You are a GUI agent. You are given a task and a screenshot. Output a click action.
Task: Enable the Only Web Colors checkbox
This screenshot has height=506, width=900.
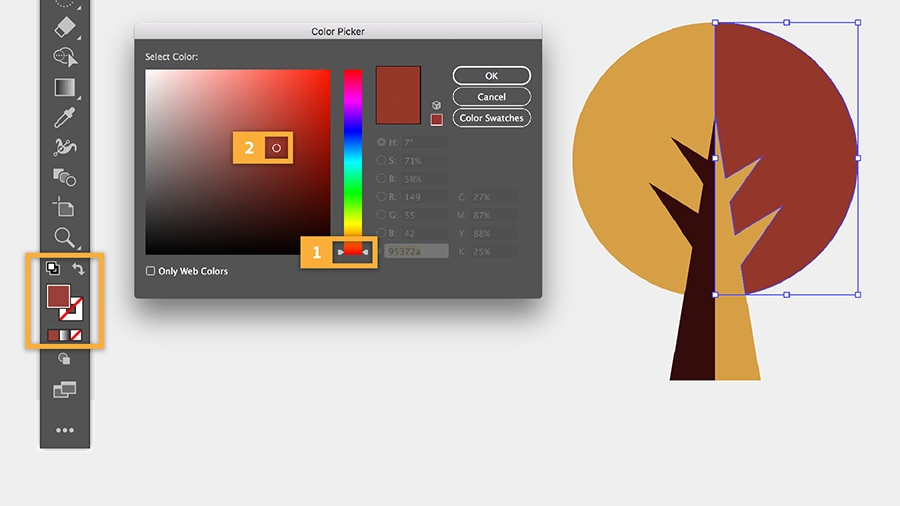[x=150, y=271]
